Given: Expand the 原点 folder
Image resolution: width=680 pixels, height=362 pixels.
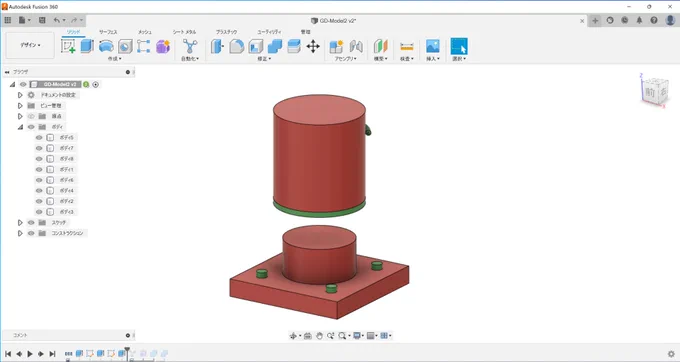Looking at the screenshot, I should 20,116.
